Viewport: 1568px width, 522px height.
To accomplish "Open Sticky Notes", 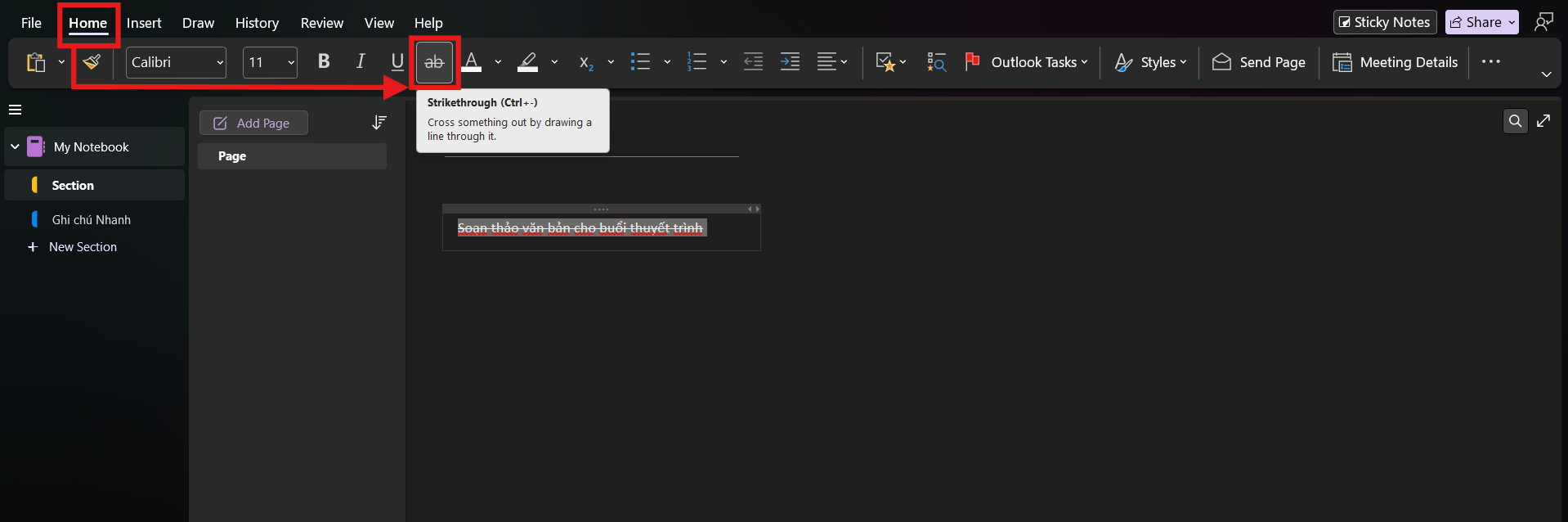I will (1385, 22).
